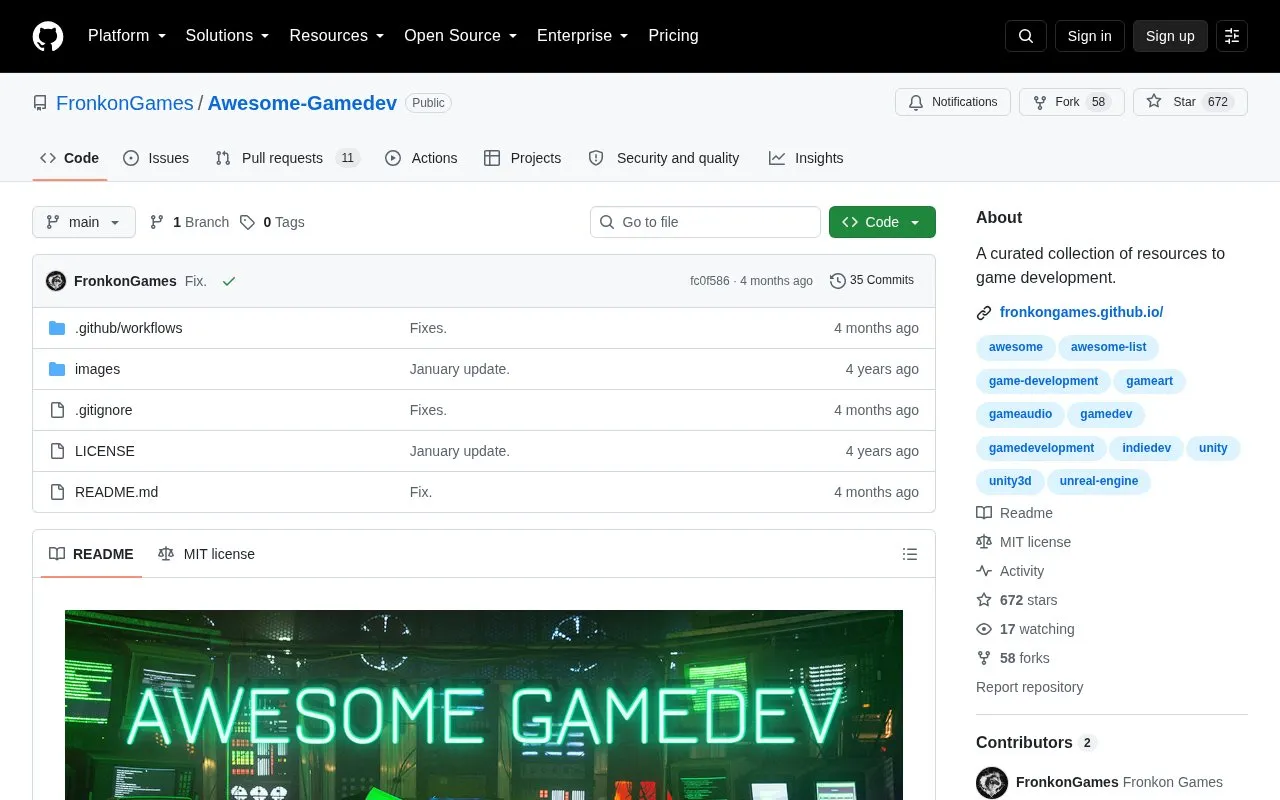
Task: Open the .github/workflows folder
Action: click(129, 328)
